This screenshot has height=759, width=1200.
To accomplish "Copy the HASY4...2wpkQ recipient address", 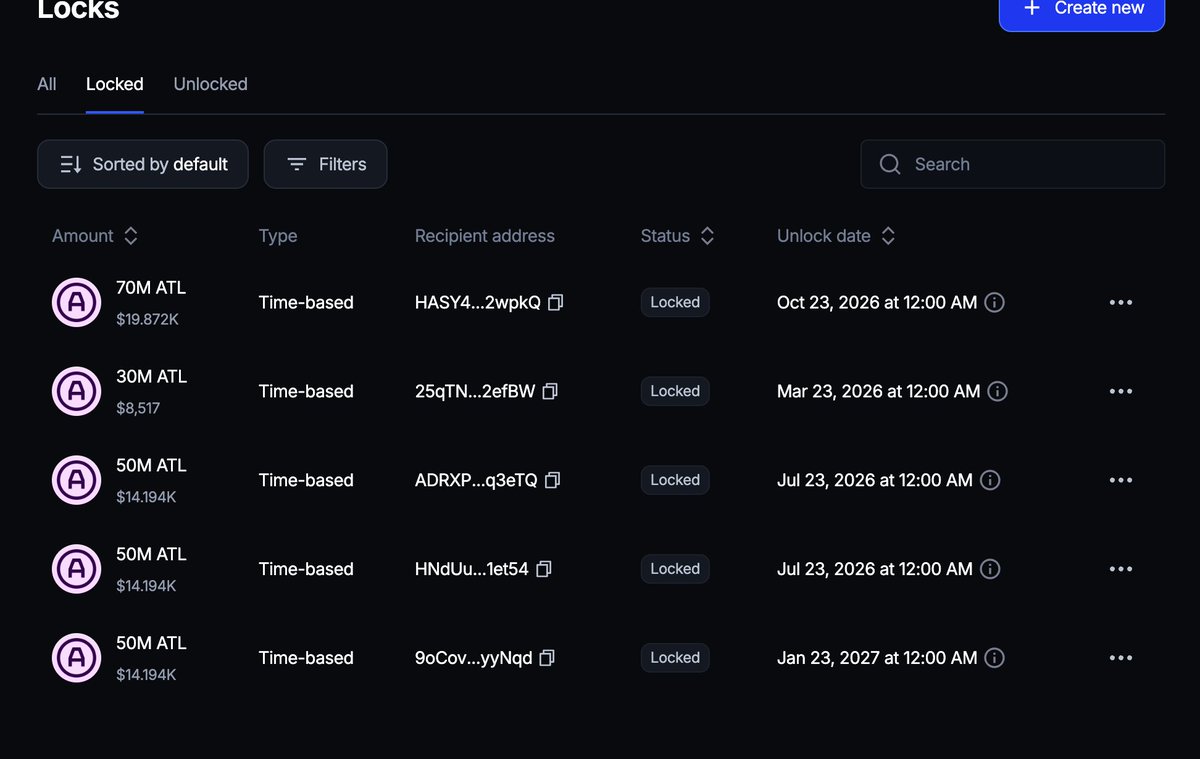I will point(556,302).
